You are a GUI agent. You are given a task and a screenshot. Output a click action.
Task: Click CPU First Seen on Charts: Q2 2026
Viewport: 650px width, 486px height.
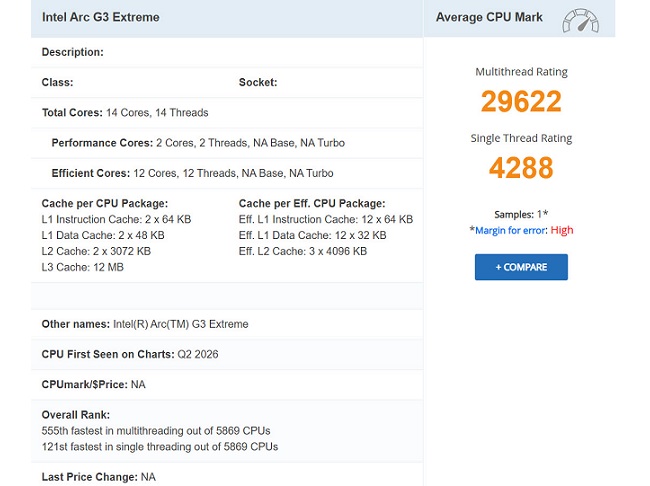pos(130,355)
